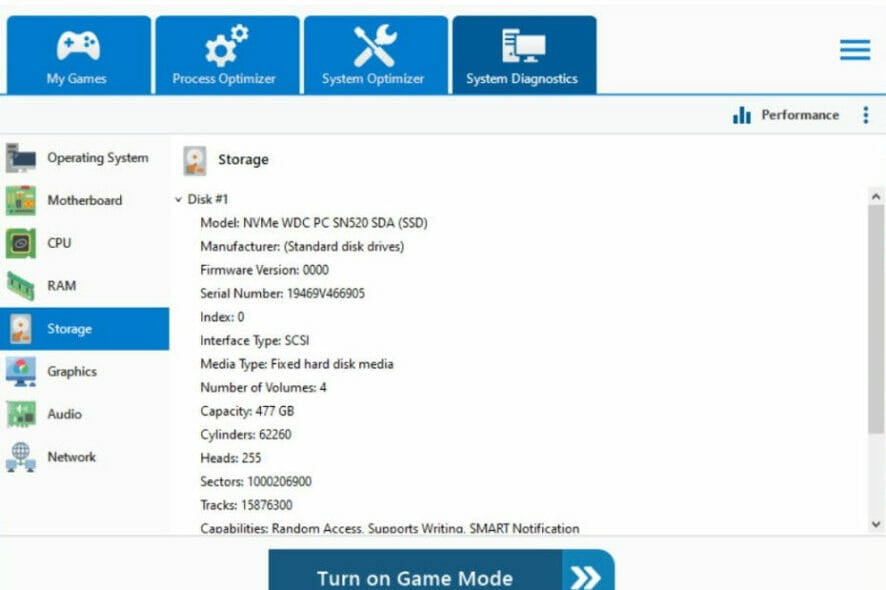The height and width of the screenshot is (590, 886).
Task: Select RAM in sidebar
Action: tap(85, 286)
